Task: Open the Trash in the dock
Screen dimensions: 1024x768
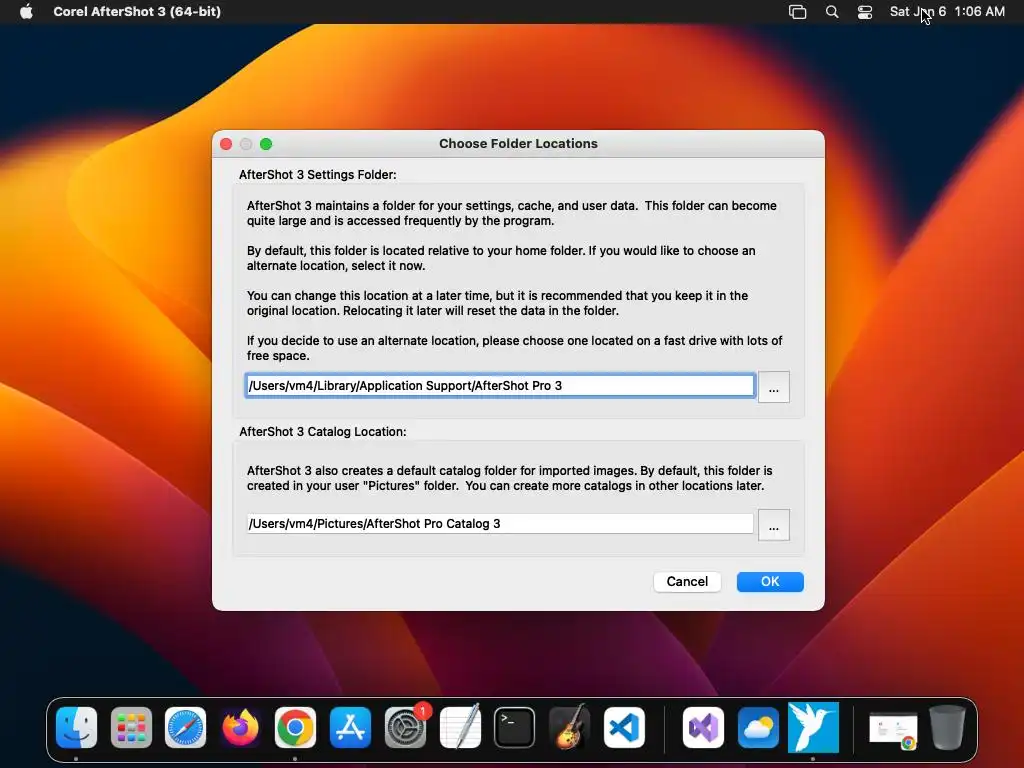Action: coord(947,727)
